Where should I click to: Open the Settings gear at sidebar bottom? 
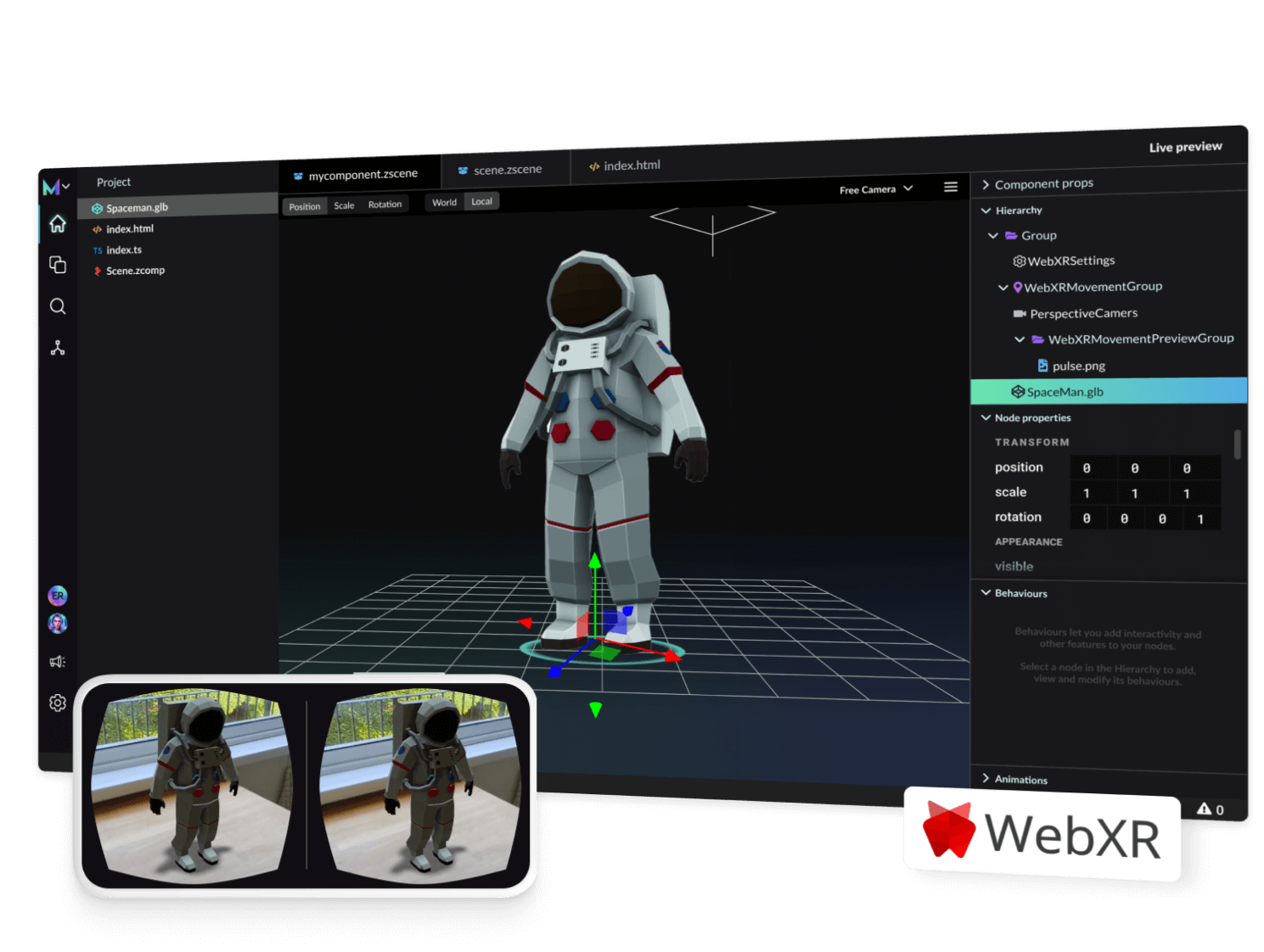57,703
